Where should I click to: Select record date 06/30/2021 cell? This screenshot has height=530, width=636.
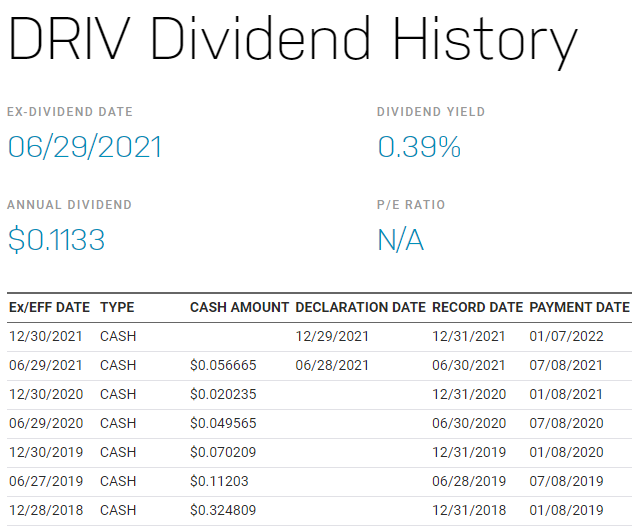(468, 365)
